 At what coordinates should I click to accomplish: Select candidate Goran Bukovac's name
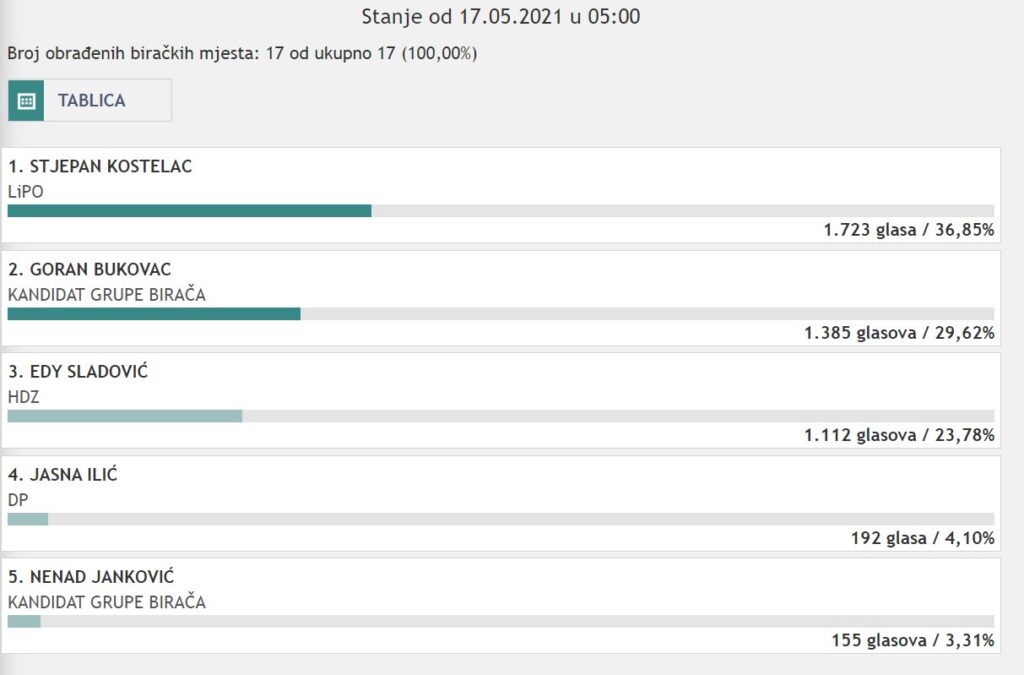coord(90,270)
